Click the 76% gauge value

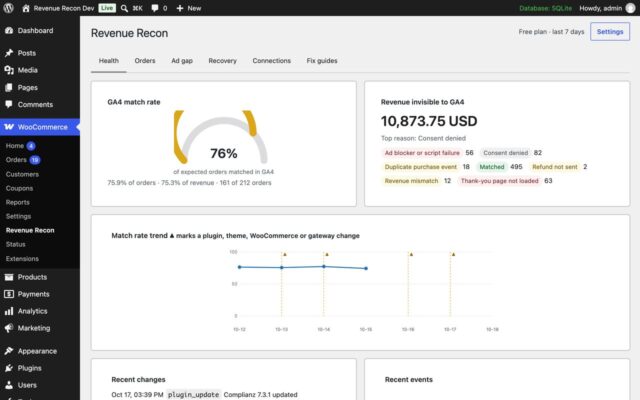[x=224, y=153]
